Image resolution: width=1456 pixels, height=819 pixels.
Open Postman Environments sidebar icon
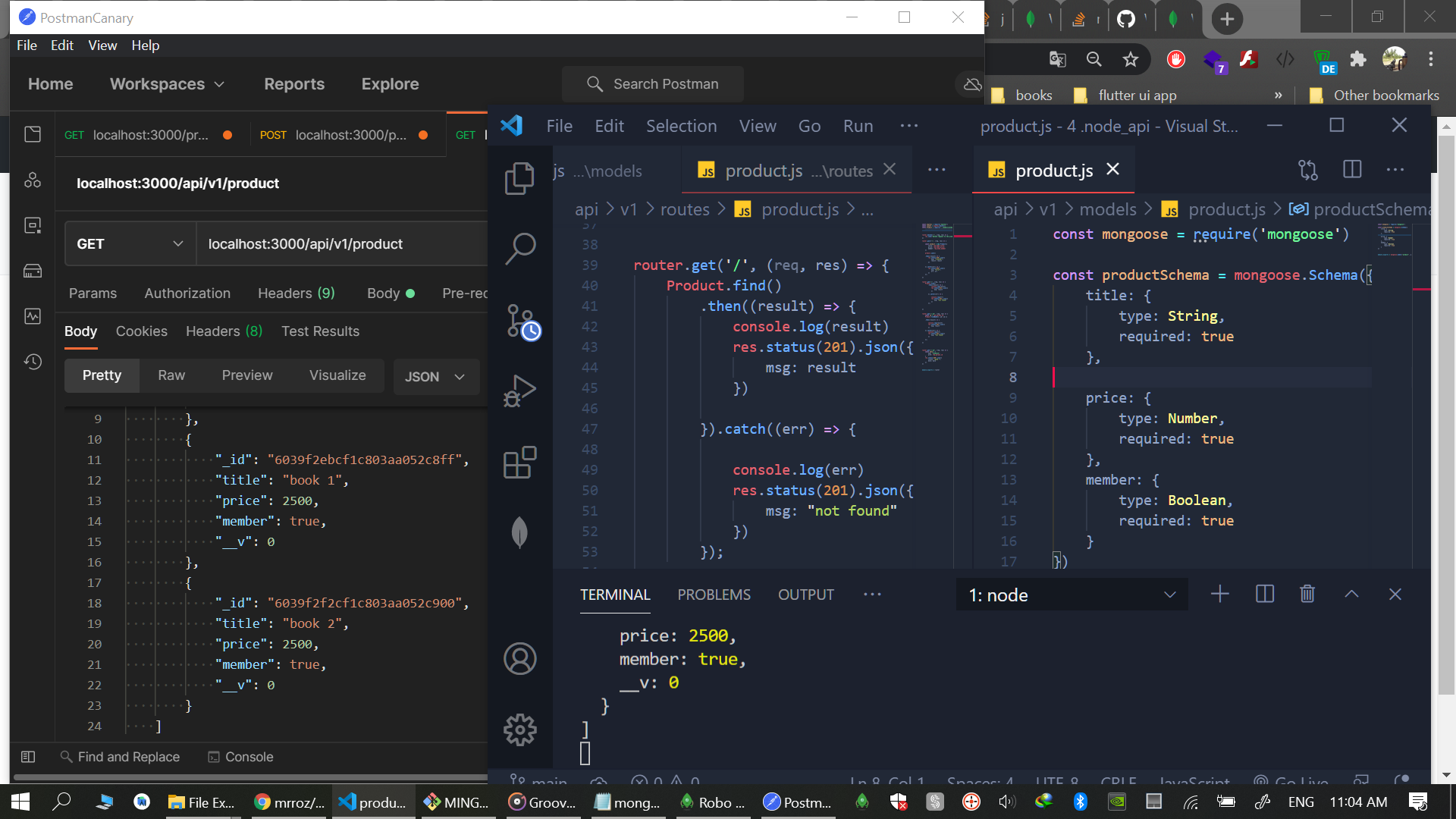click(33, 225)
